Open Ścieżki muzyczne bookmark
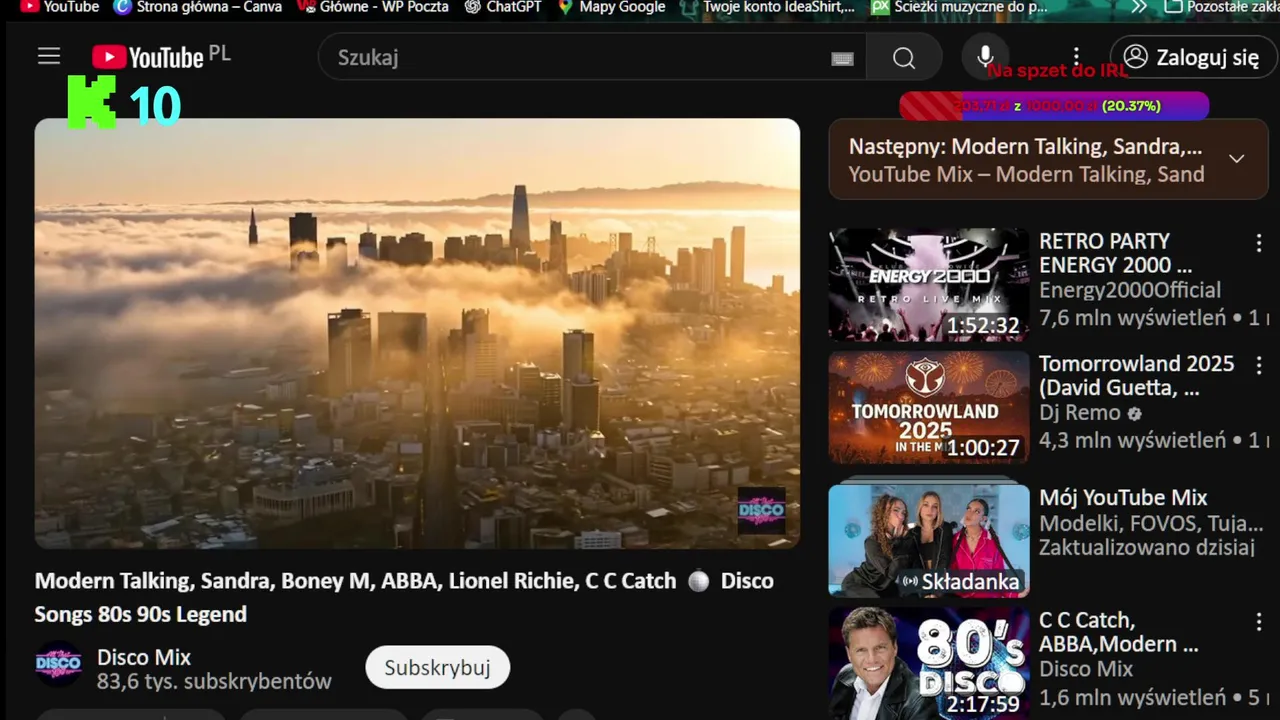 click(x=960, y=7)
